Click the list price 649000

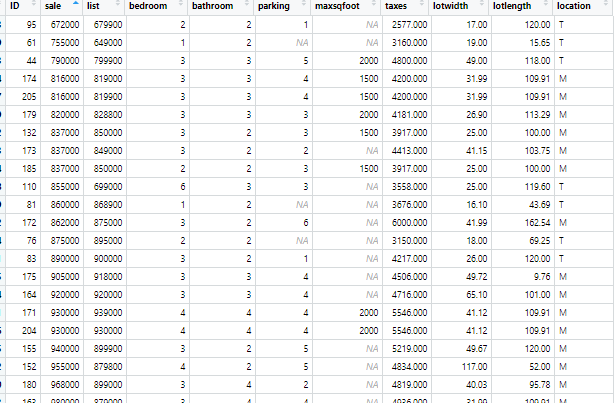tap(108, 43)
